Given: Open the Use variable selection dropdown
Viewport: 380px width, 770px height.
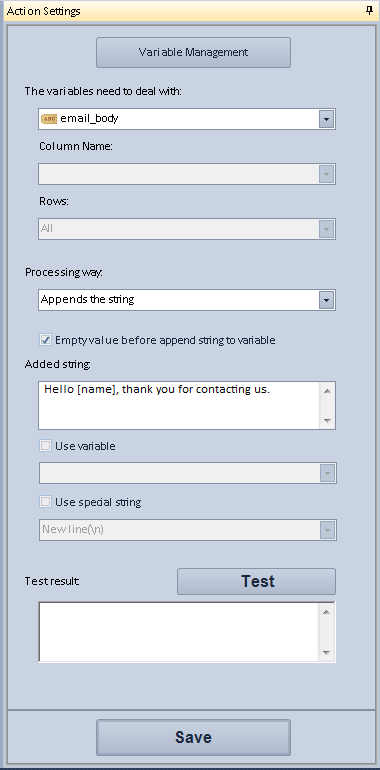Looking at the screenshot, I should 188,473.
